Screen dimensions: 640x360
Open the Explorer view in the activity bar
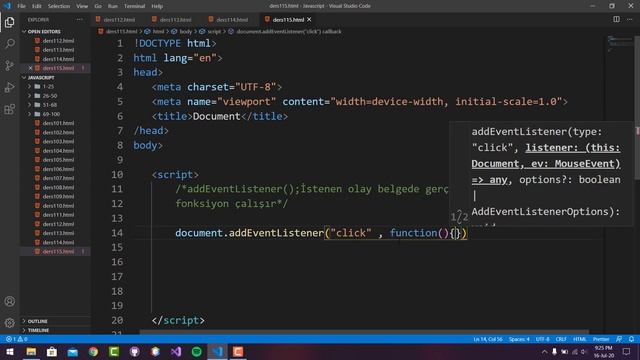(9, 22)
